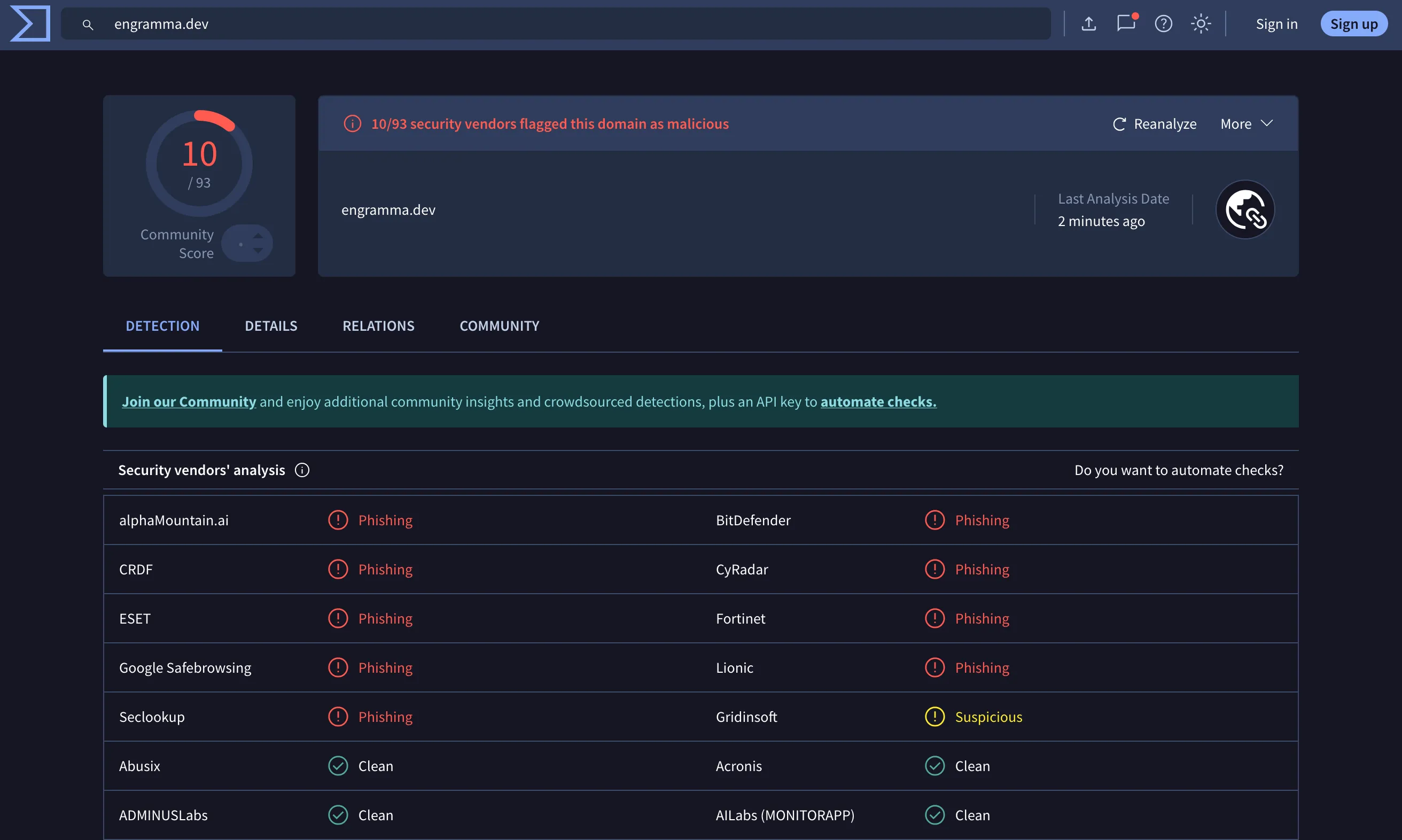
Task: Open the Join our Community link
Action: [x=189, y=401]
